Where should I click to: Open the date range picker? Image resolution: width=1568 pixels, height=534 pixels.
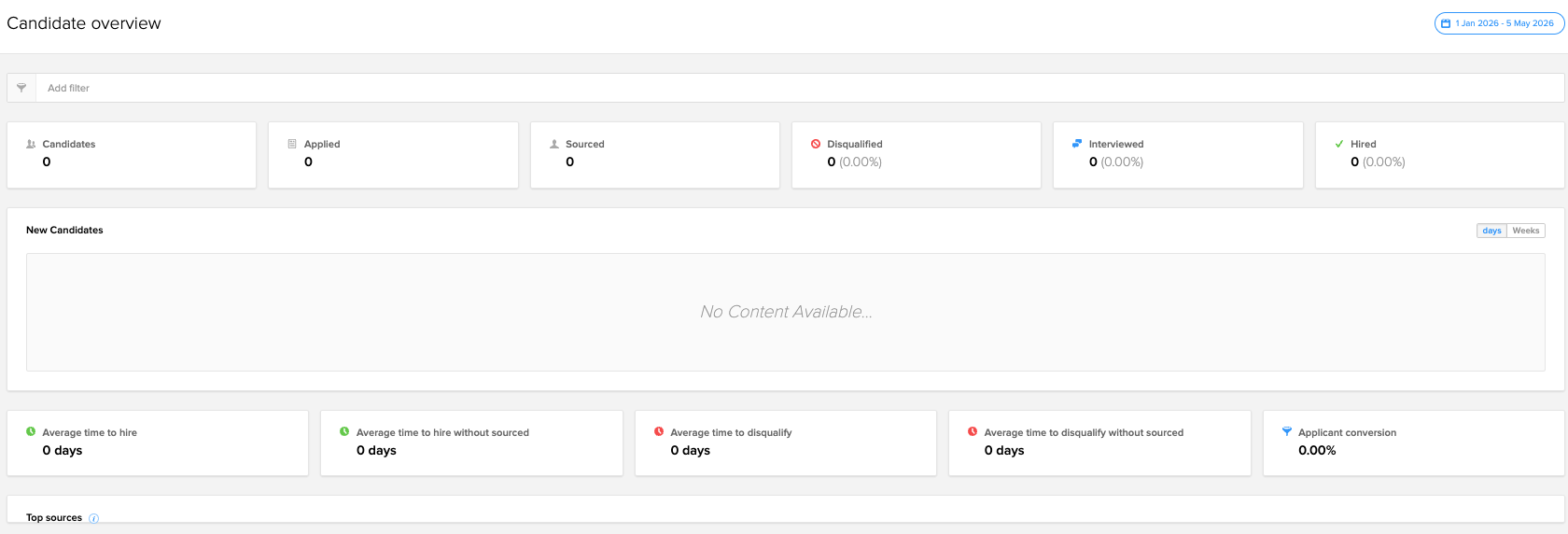(x=1499, y=23)
